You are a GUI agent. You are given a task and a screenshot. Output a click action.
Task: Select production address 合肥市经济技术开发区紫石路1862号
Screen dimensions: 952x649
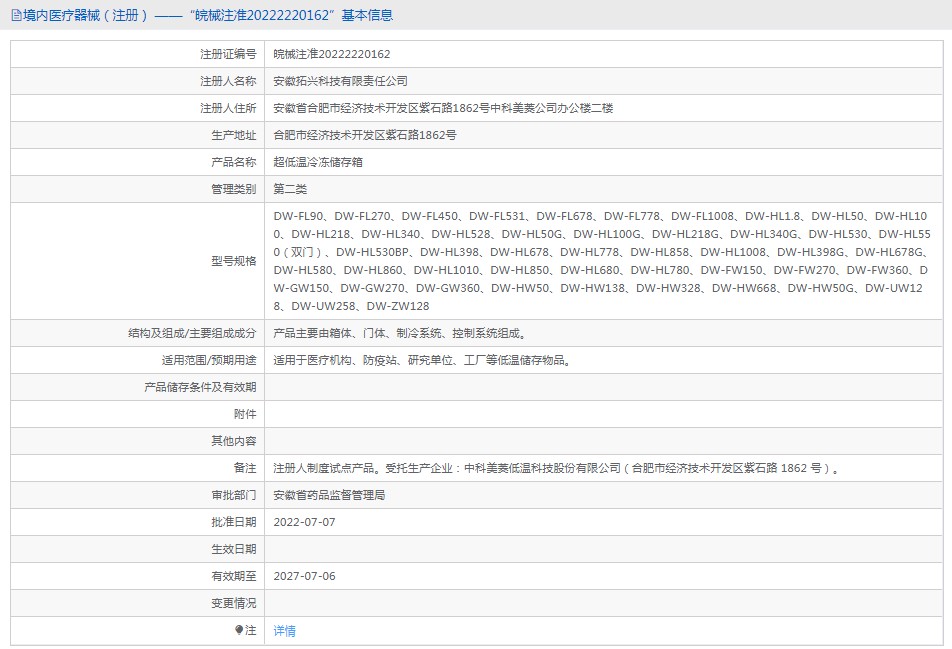coord(365,135)
